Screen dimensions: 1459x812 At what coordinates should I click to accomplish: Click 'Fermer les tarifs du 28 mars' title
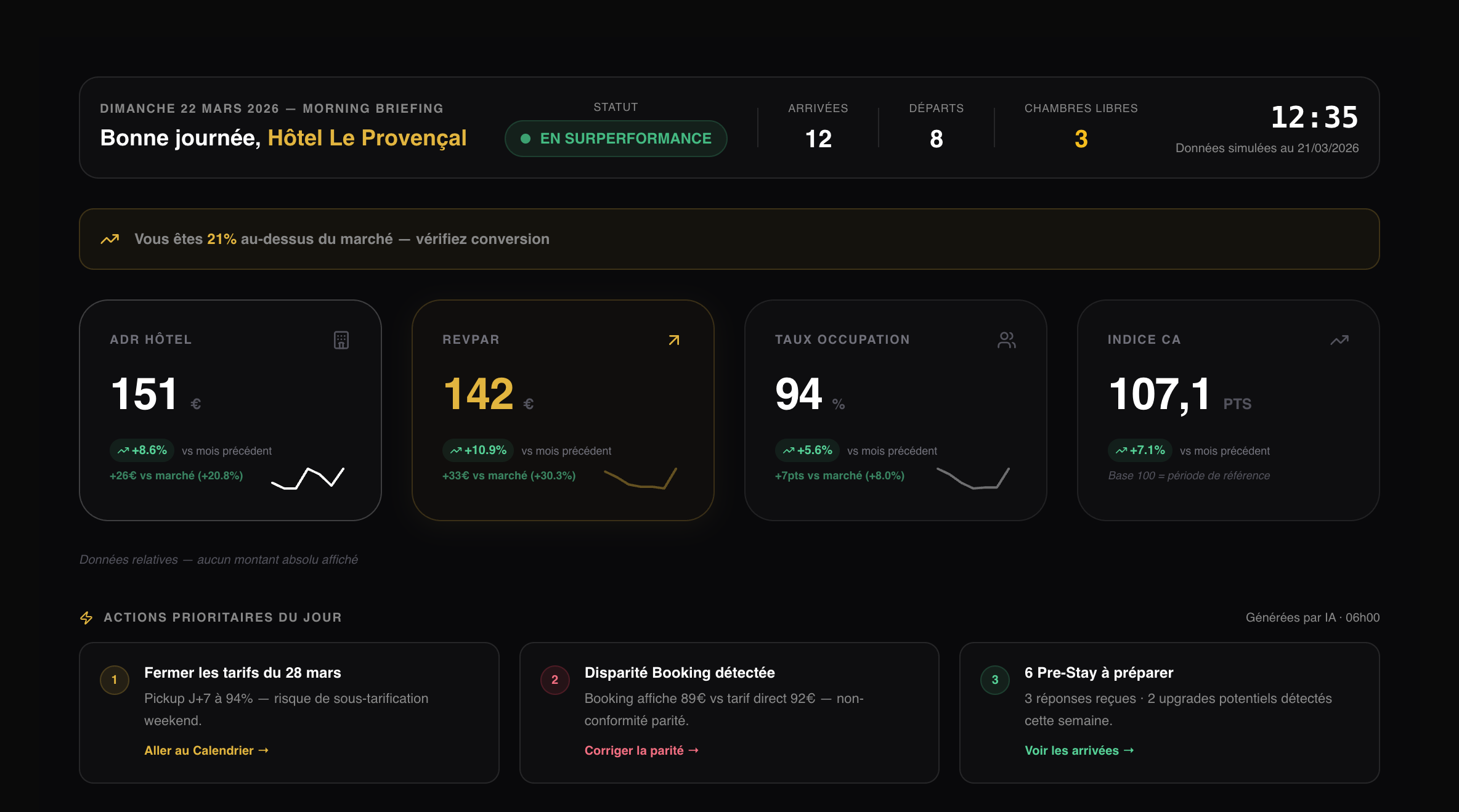tap(243, 673)
